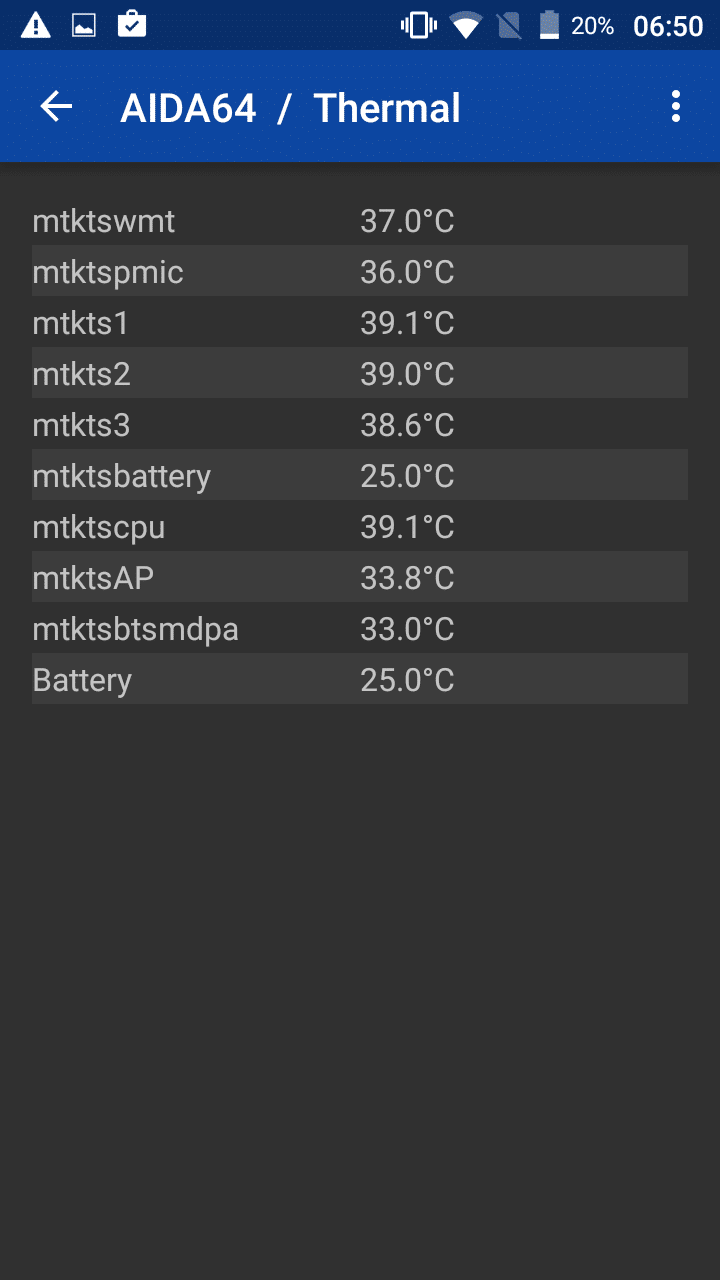Select the mtktsbattery sensor row
Screen dimensions: 720x1280
click(x=360, y=475)
